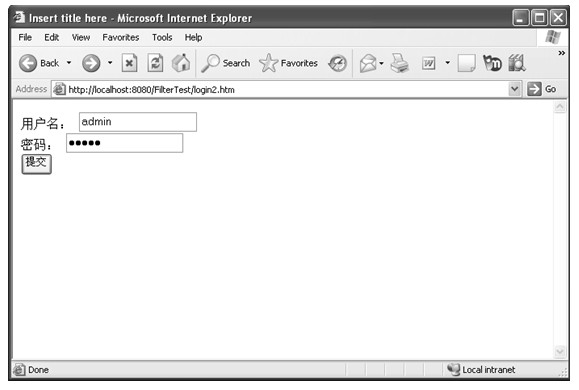The image size is (579, 390).
Task: Open the Mail options dropdown arrow
Action: coord(381,63)
